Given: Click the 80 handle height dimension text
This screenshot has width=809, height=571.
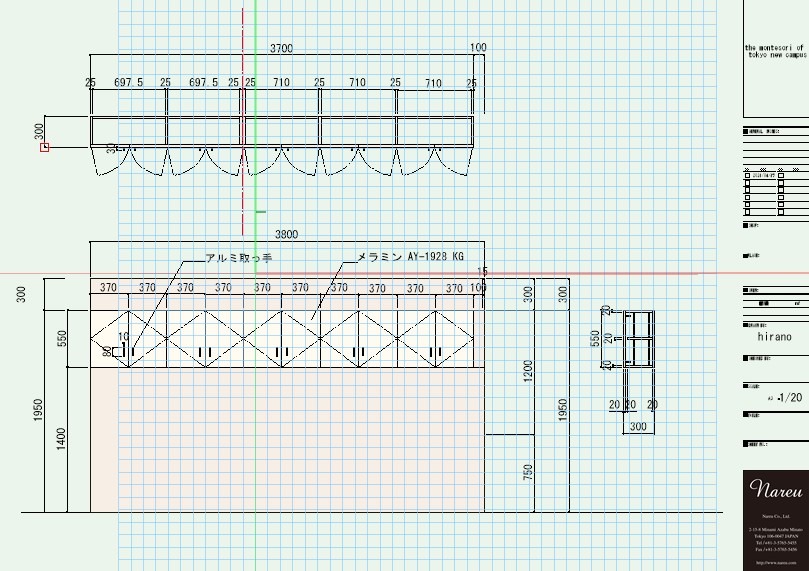Looking at the screenshot, I should [x=107, y=352].
